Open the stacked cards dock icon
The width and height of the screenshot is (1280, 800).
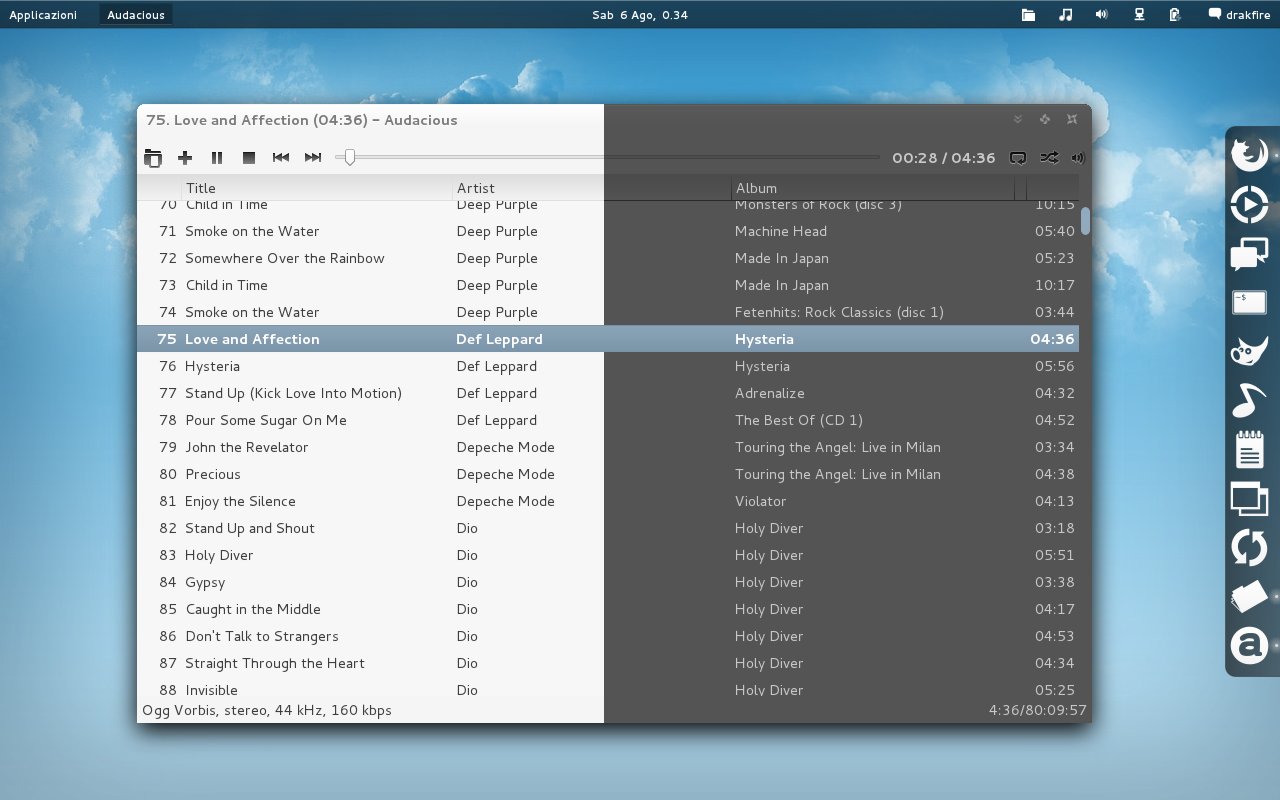(1249, 597)
